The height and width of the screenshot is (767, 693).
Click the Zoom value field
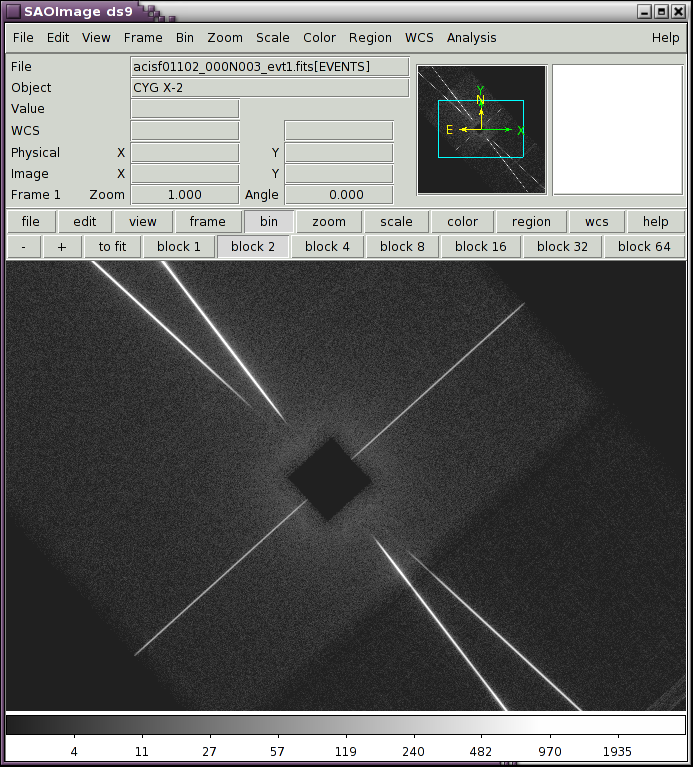[185, 195]
